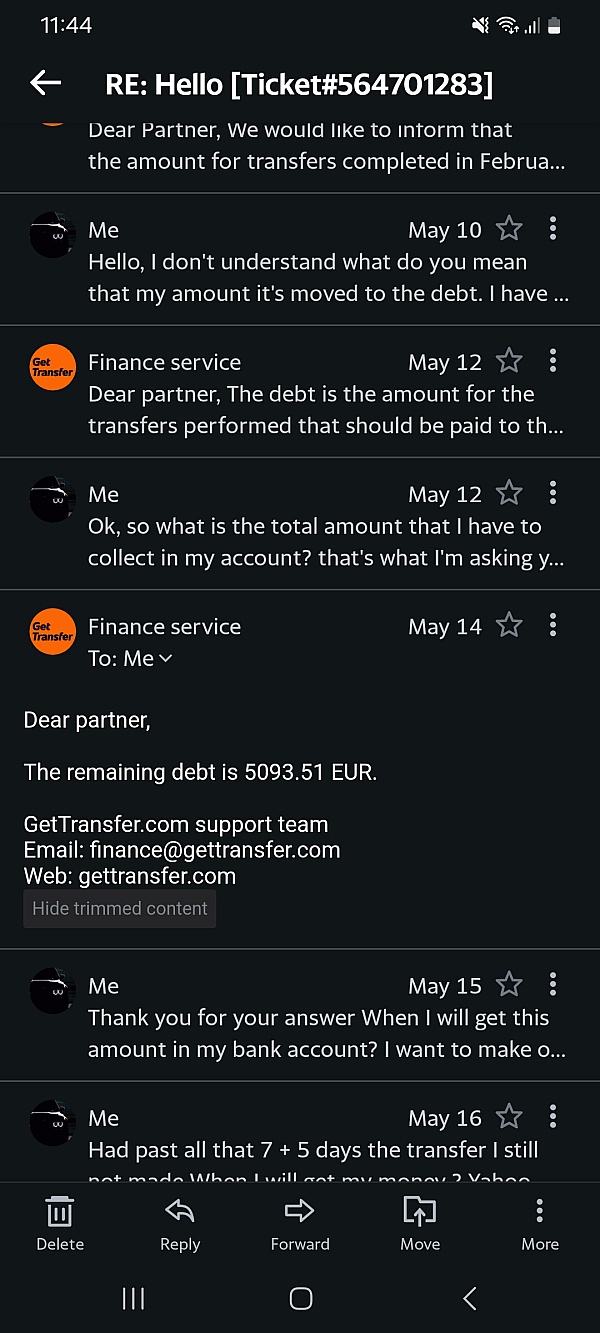Open the More options menu
The height and width of the screenshot is (1333, 600).
(x=540, y=1223)
